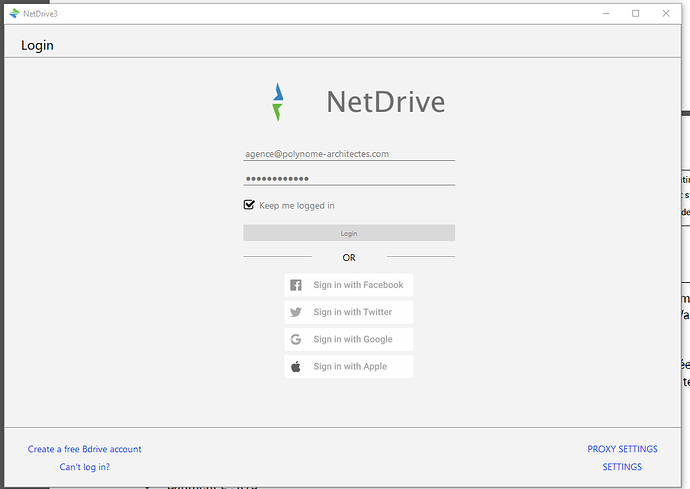Open PROXY SETTINGS
Viewport: 690px width, 489px height.
(622, 449)
